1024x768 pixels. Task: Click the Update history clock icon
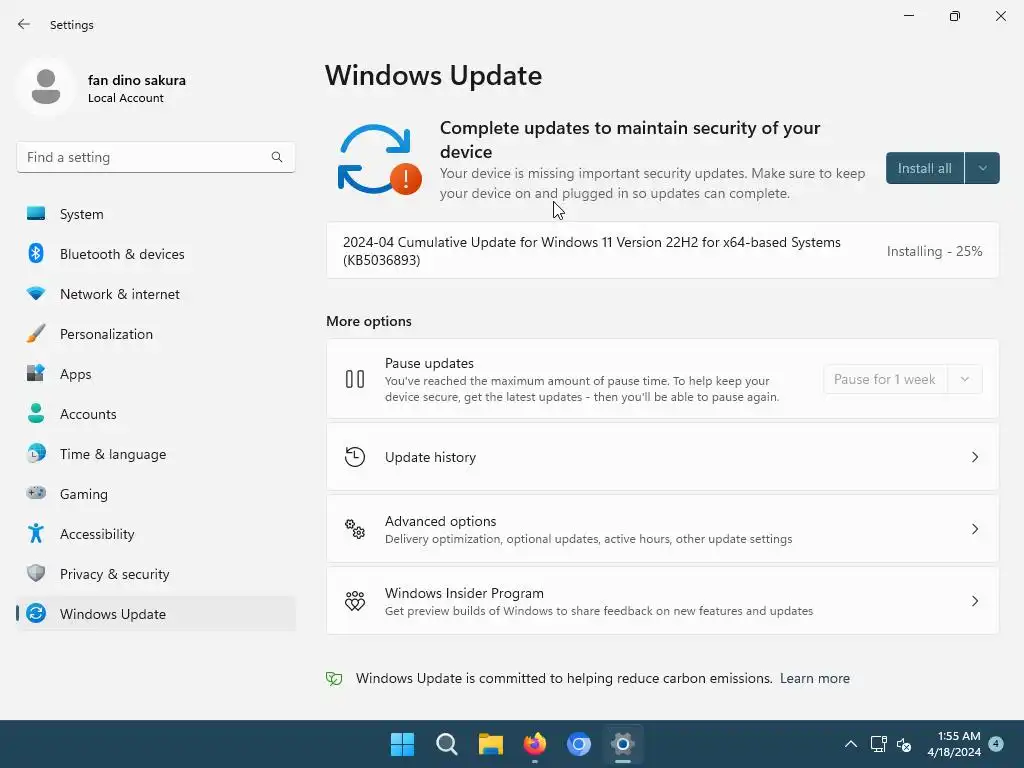pyautogui.click(x=355, y=456)
